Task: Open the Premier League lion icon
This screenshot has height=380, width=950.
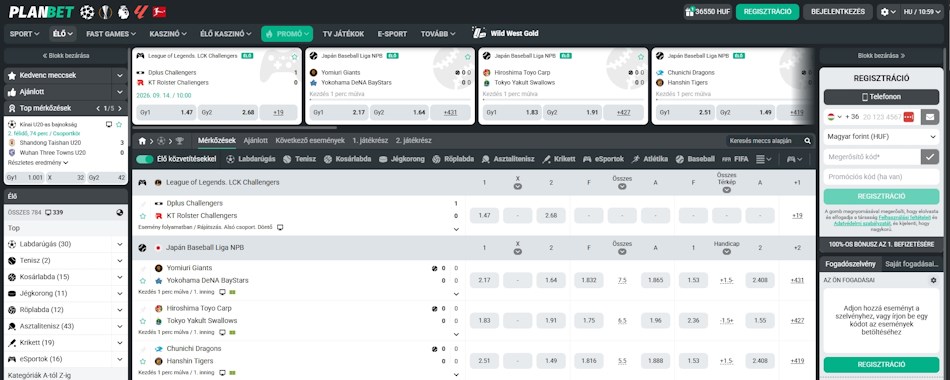Action: (123, 12)
